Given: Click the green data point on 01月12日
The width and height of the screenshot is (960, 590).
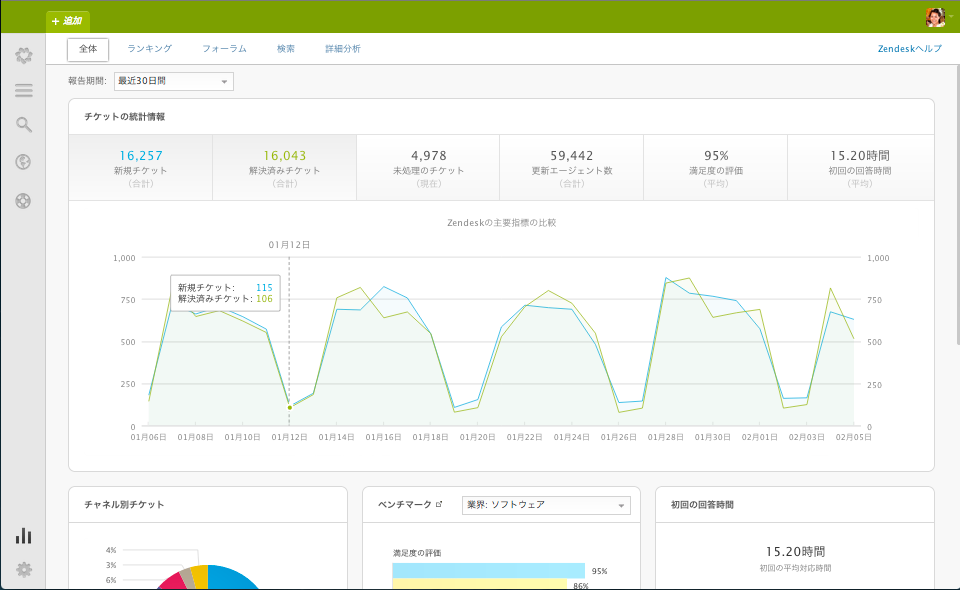Looking at the screenshot, I should click(290, 408).
